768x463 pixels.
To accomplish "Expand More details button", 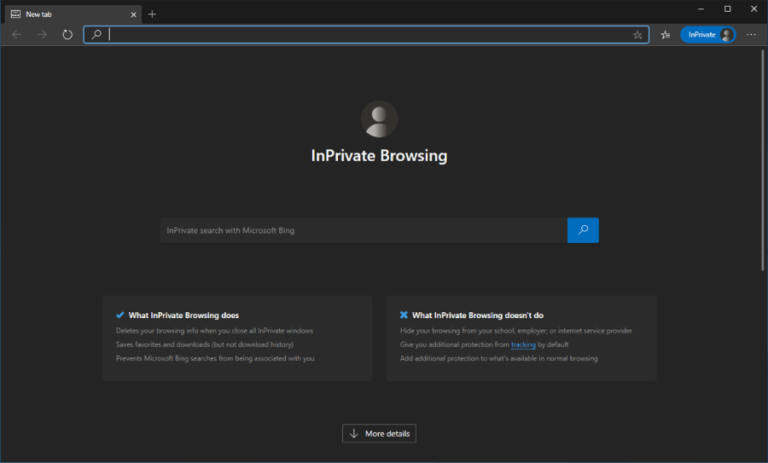I will 379,434.
